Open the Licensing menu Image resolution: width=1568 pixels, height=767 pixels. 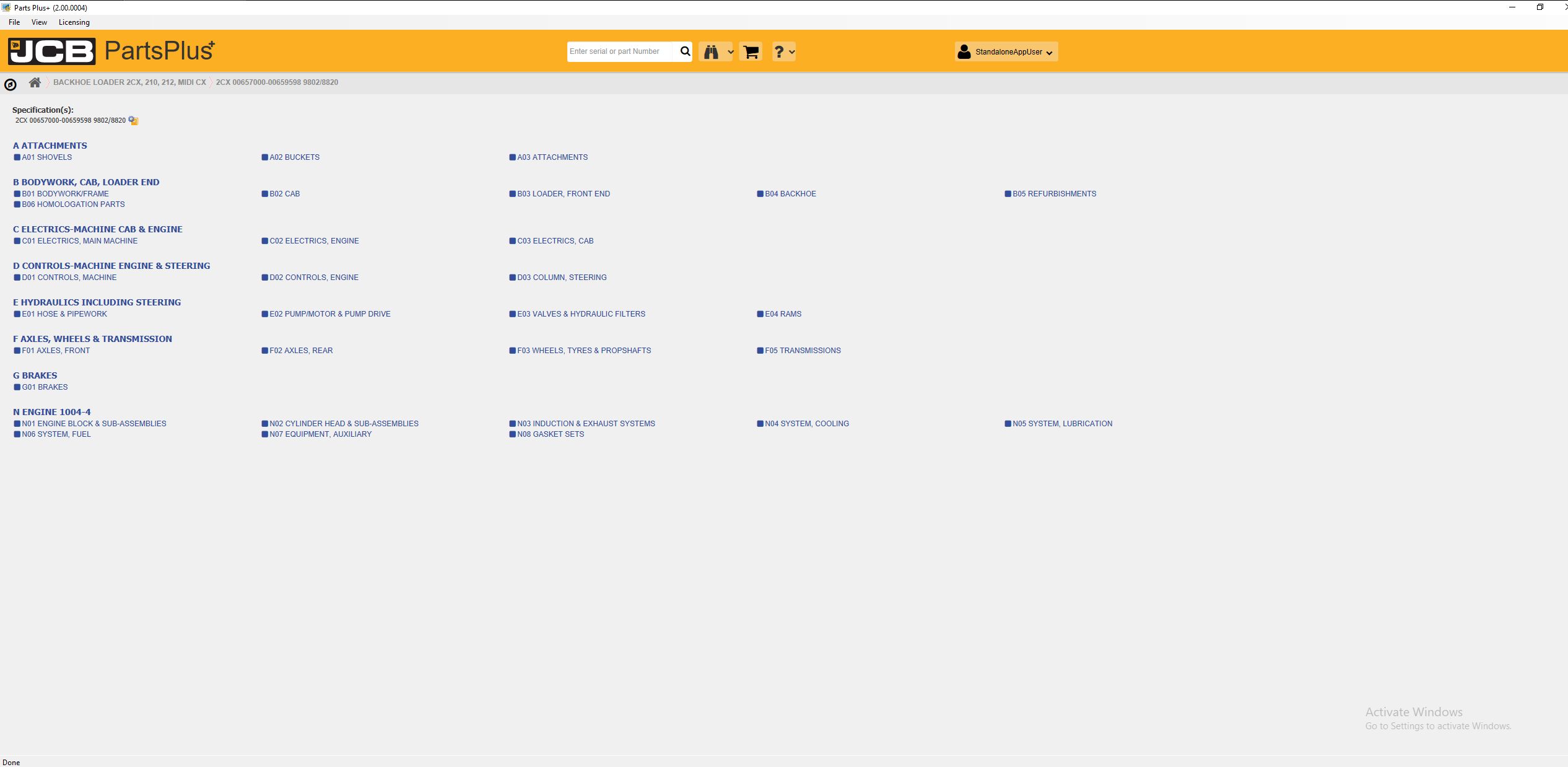tap(74, 22)
